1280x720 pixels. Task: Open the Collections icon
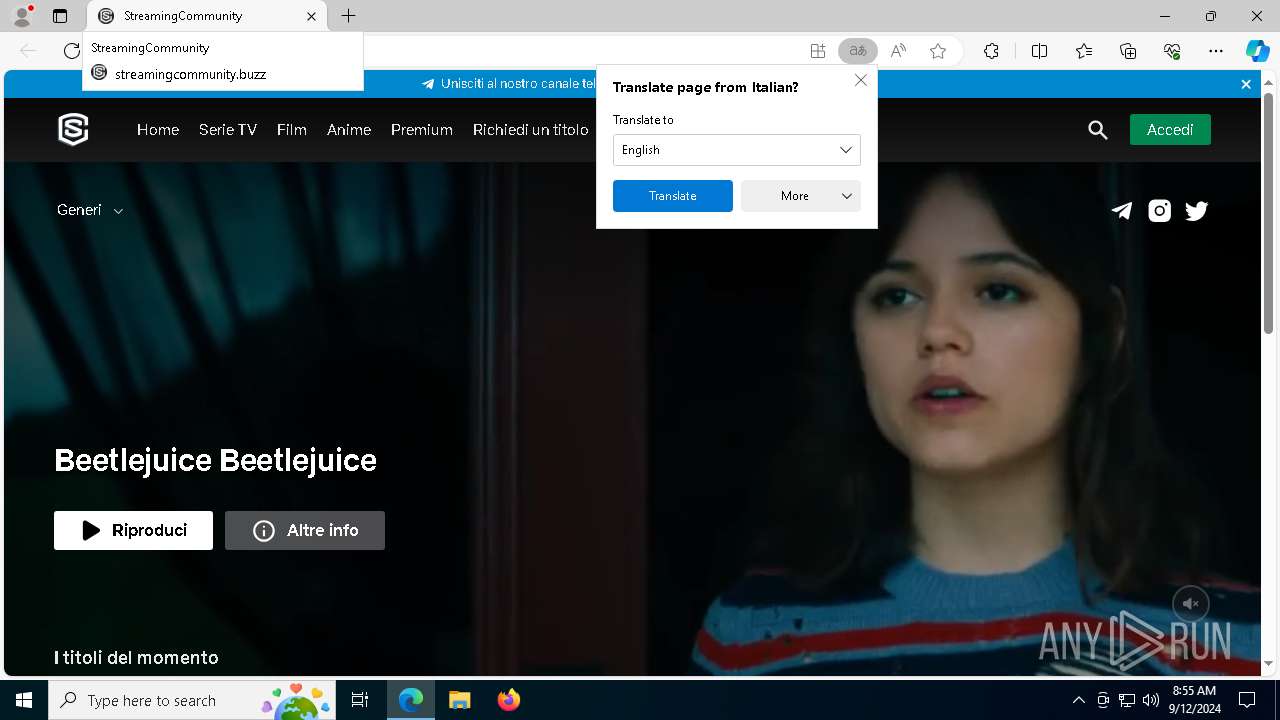click(1128, 51)
